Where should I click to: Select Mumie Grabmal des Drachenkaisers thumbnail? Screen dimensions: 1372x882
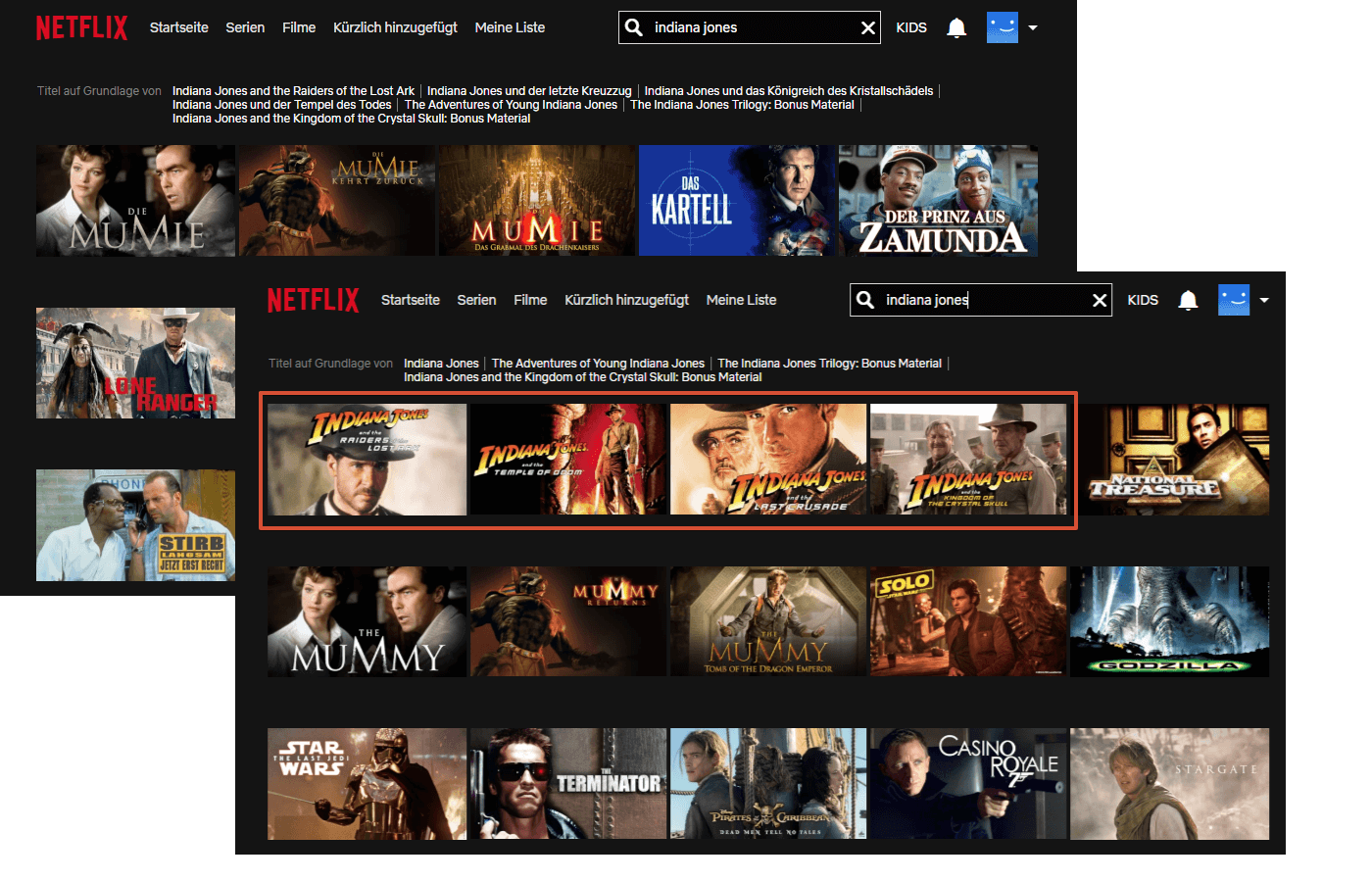tap(537, 201)
